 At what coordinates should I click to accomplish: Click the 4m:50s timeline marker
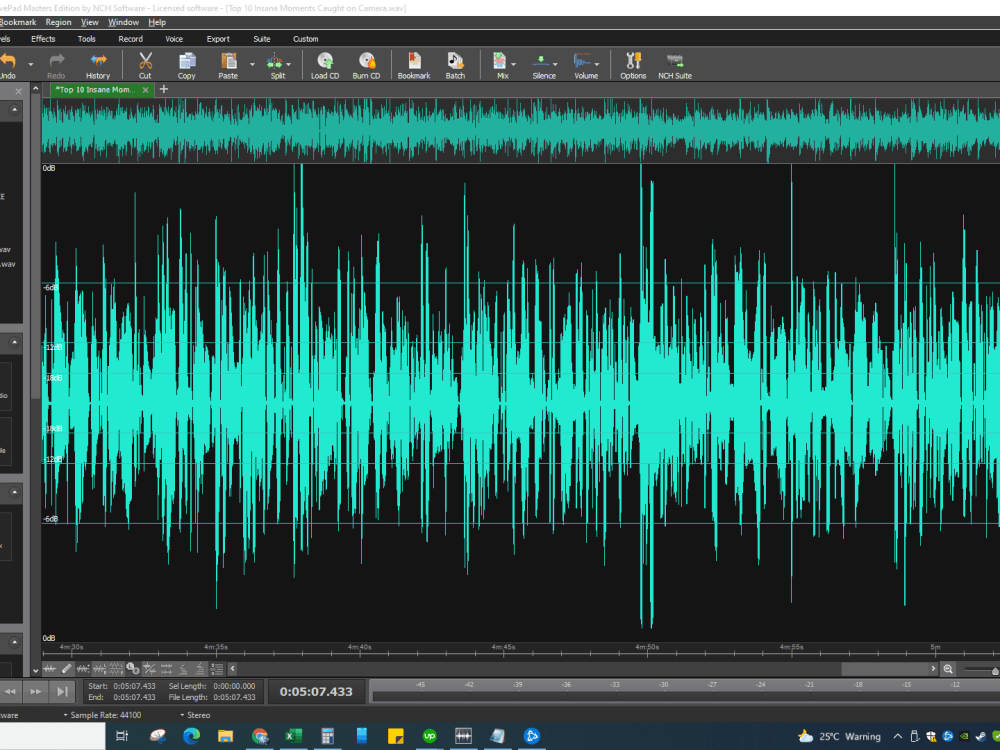647,647
